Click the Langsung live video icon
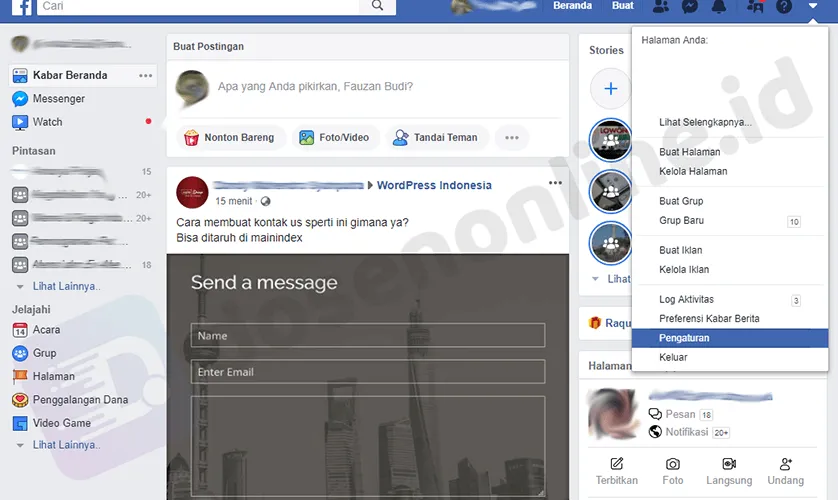 729,470
